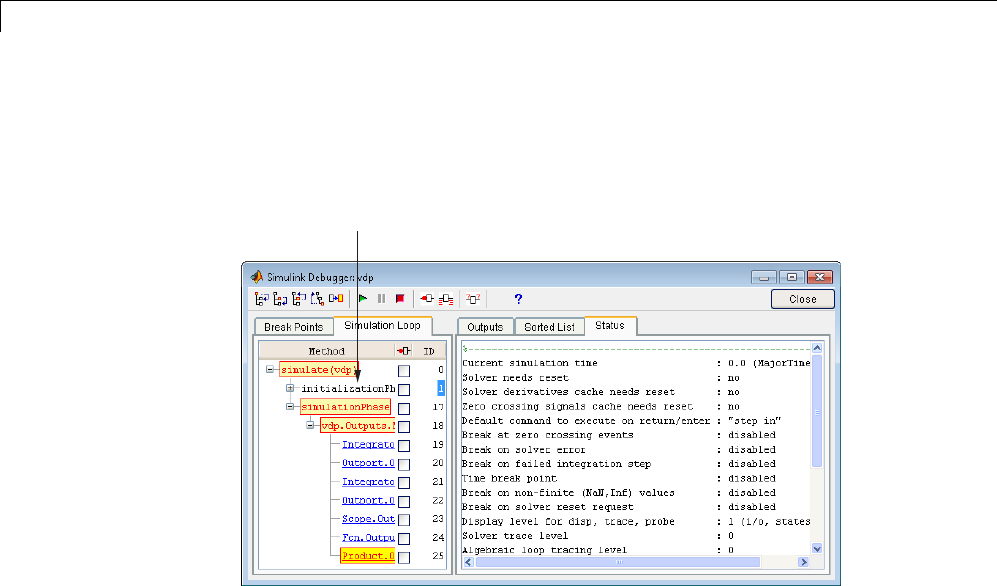Pause the simulation

coord(382,299)
